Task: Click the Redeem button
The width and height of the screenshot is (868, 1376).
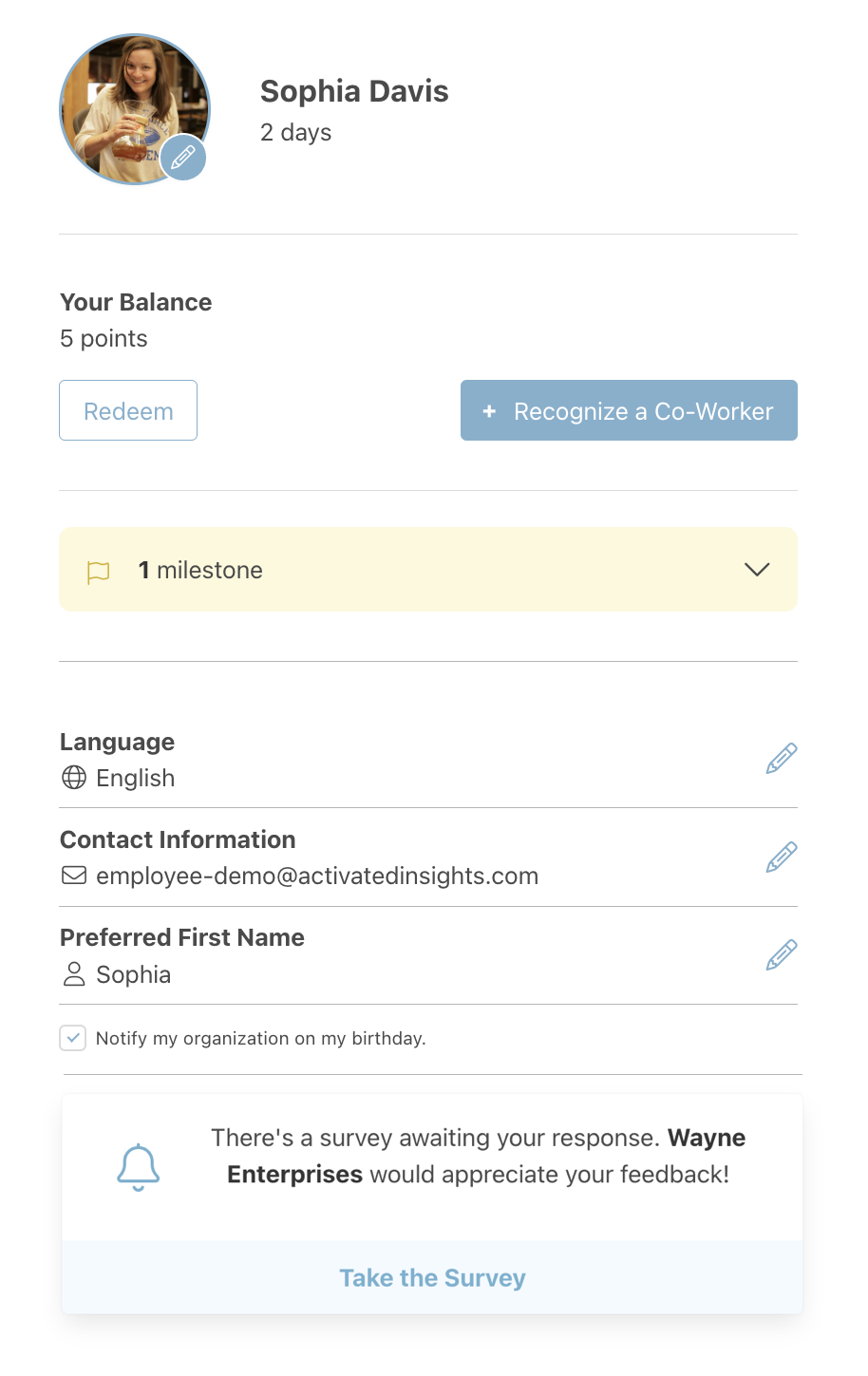Action: (x=128, y=410)
